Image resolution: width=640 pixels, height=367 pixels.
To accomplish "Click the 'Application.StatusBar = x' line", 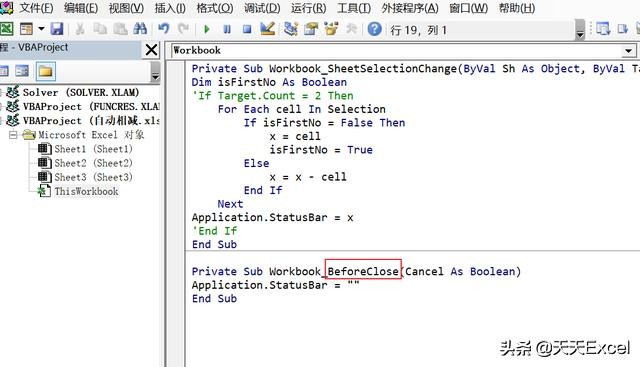I will pyautogui.click(x=272, y=217).
